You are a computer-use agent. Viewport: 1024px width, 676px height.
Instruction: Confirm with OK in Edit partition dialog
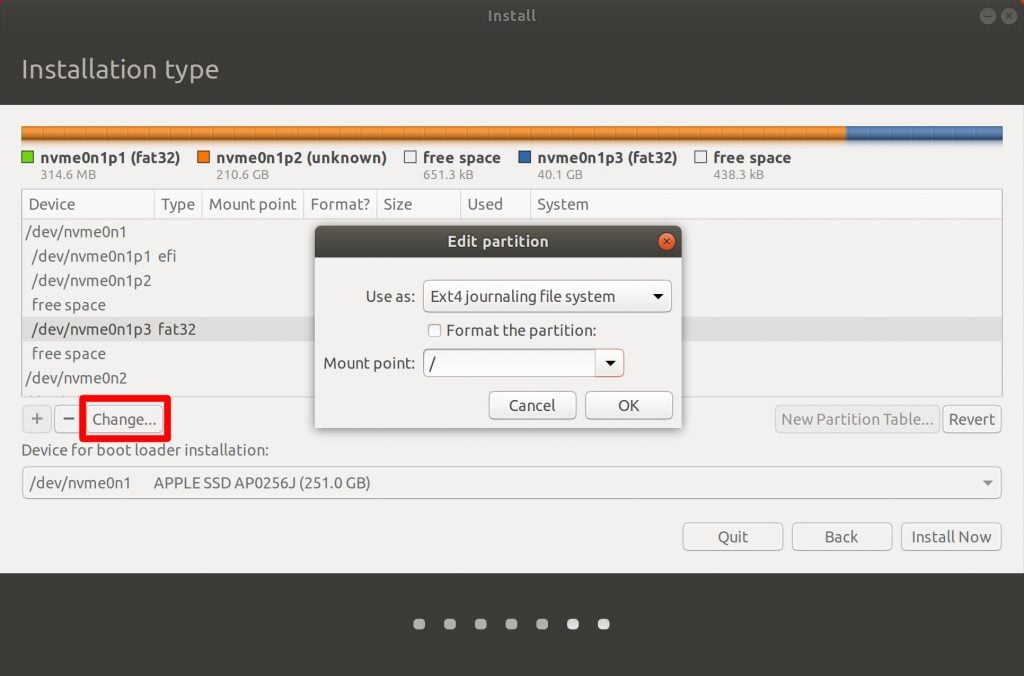tap(628, 405)
